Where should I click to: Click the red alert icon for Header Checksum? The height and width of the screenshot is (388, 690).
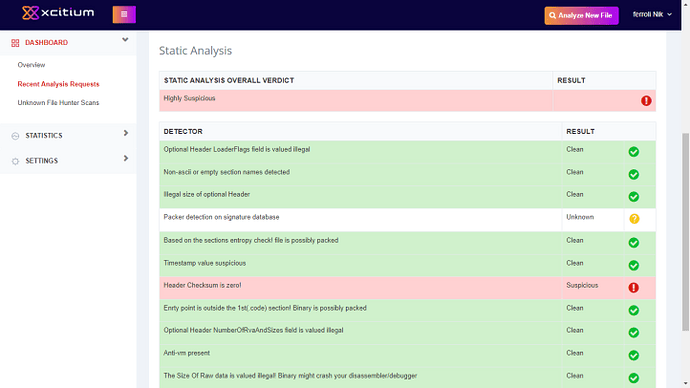coord(633,288)
